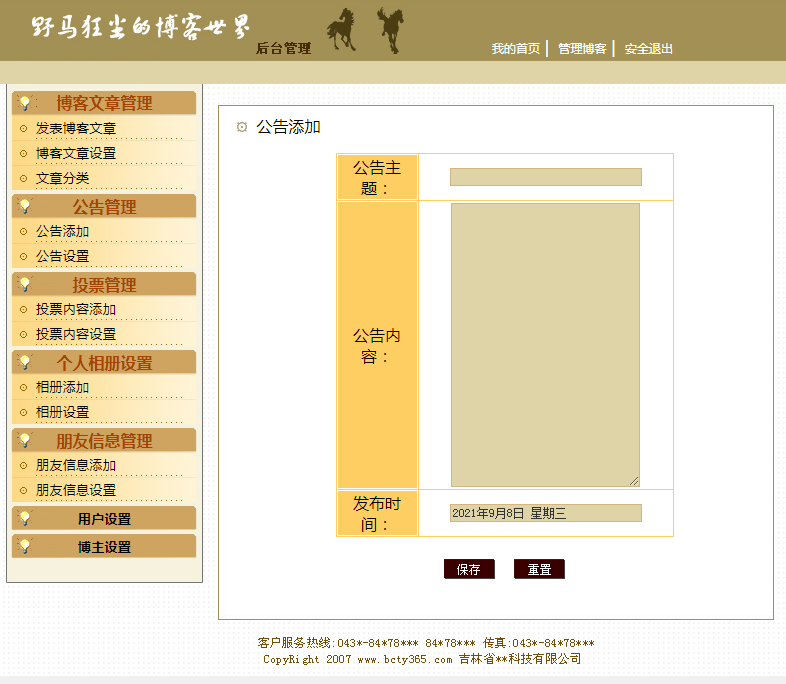Image resolution: width=786 pixels, height=684 pixels.
Task: Open the 朋友信息设置 link
Action: pyautogui.click(x=76, y=490)
